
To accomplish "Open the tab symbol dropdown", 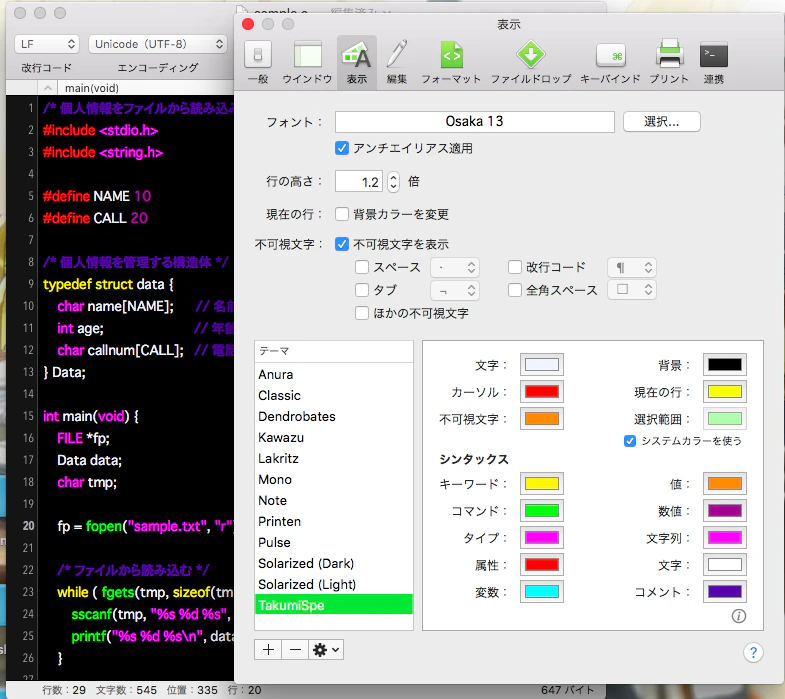I will click(455, 290).
